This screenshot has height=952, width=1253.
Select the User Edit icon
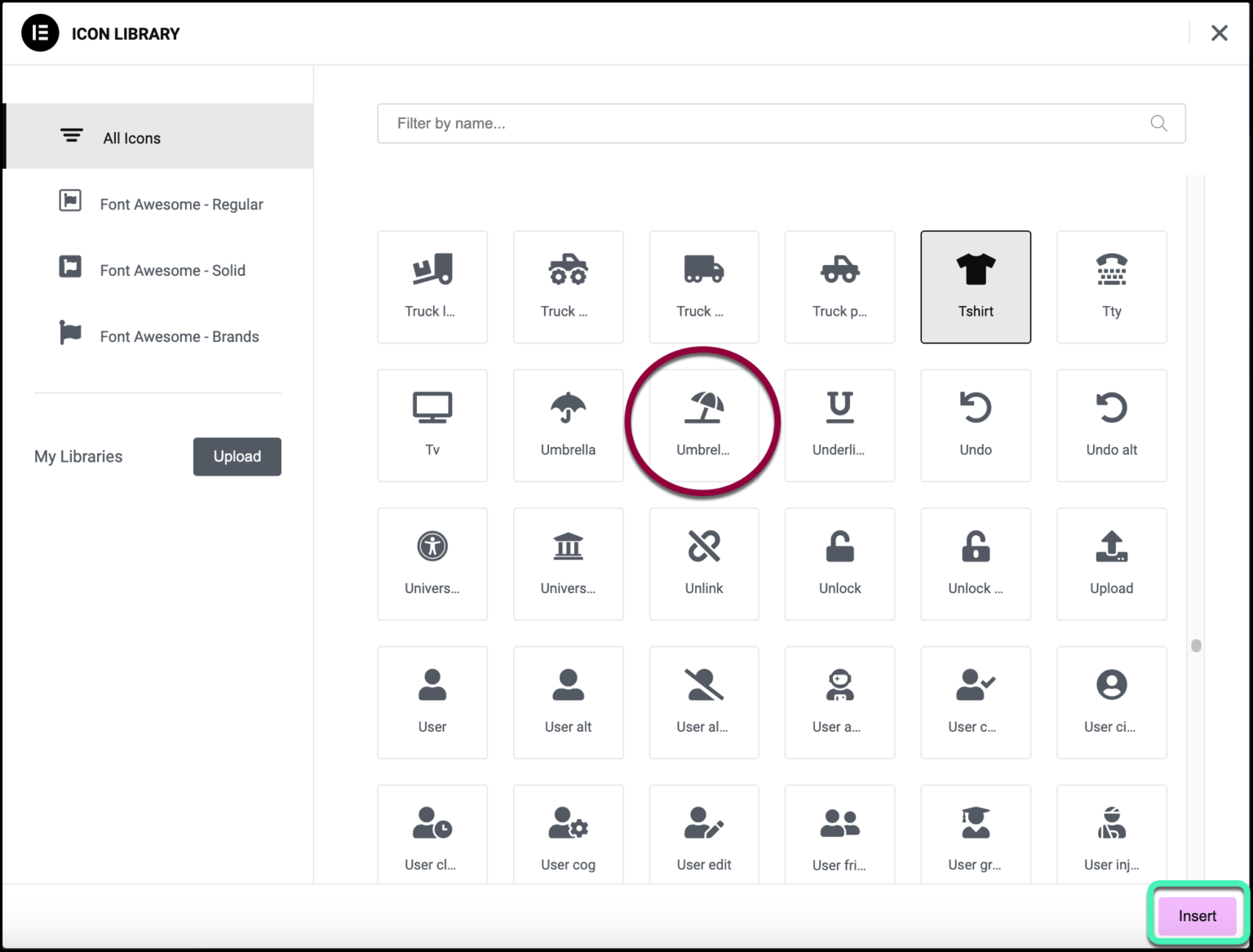pos(703,832)
